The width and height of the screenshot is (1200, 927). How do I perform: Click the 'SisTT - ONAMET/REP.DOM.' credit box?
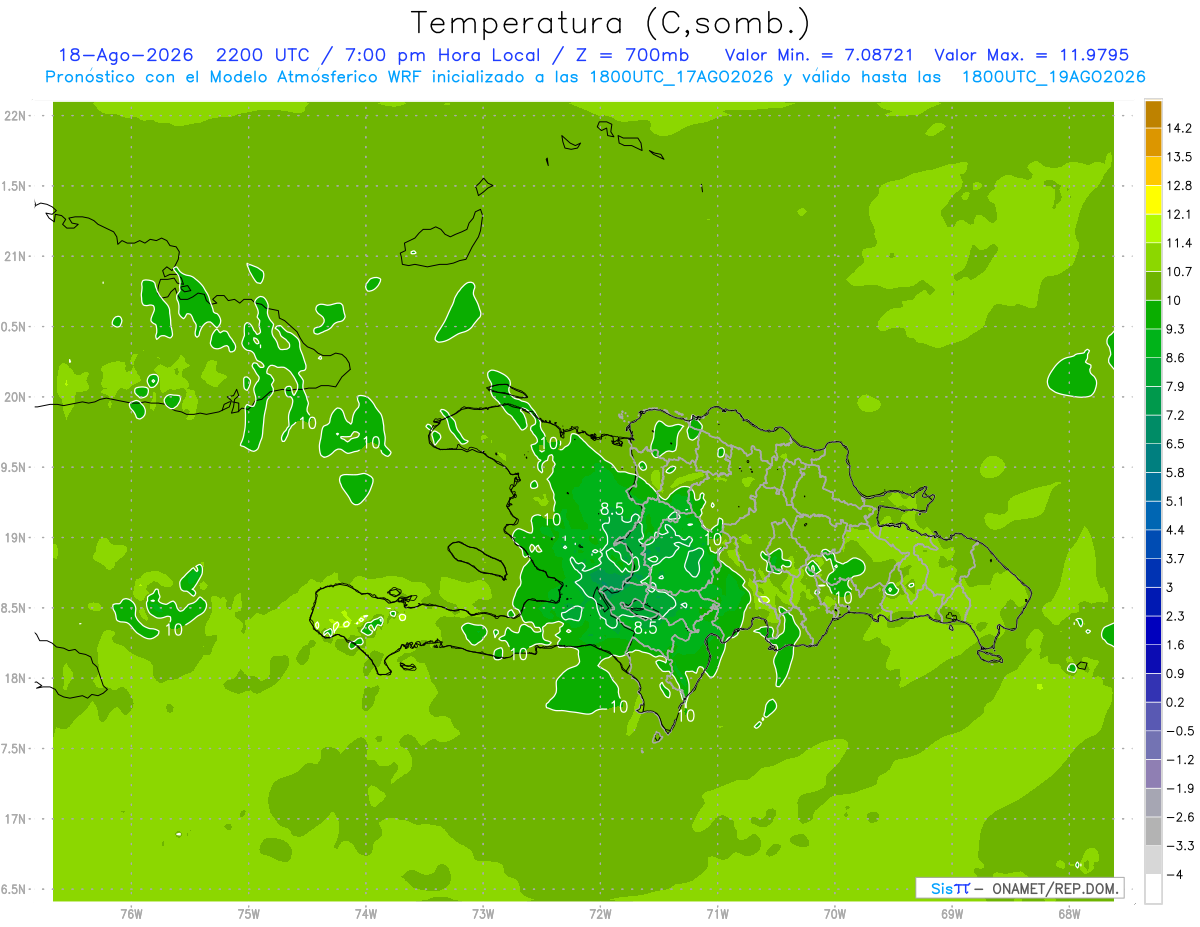(x=1020, y=888)
